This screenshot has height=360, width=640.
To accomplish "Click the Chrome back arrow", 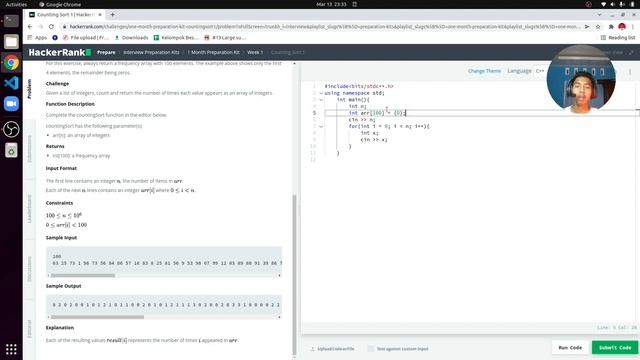I will pyautogui.click(x=30, y=27).
